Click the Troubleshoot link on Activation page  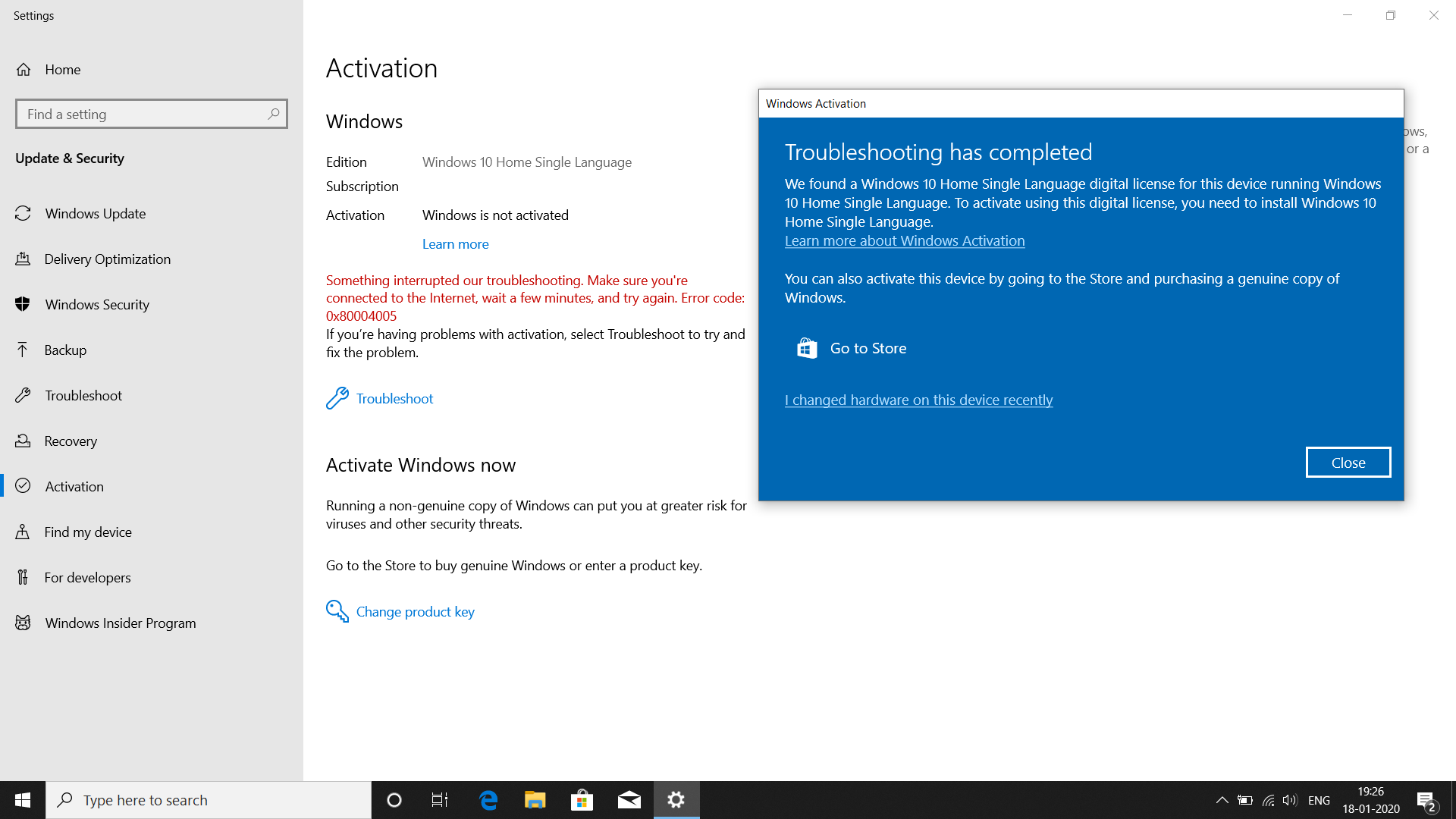(x=394, y=399)
